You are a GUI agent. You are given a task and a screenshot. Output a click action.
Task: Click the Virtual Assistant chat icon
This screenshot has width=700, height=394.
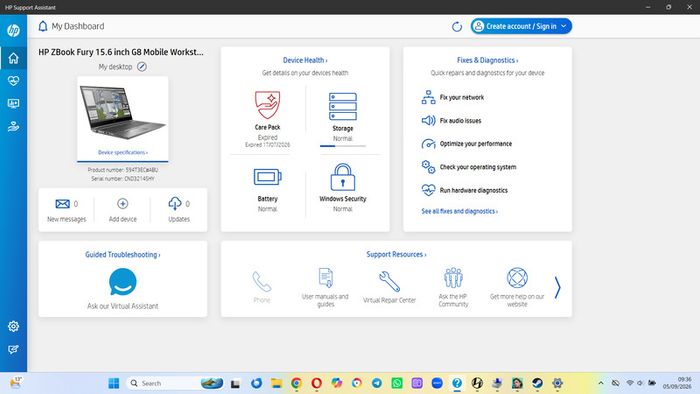click(122, 282)
